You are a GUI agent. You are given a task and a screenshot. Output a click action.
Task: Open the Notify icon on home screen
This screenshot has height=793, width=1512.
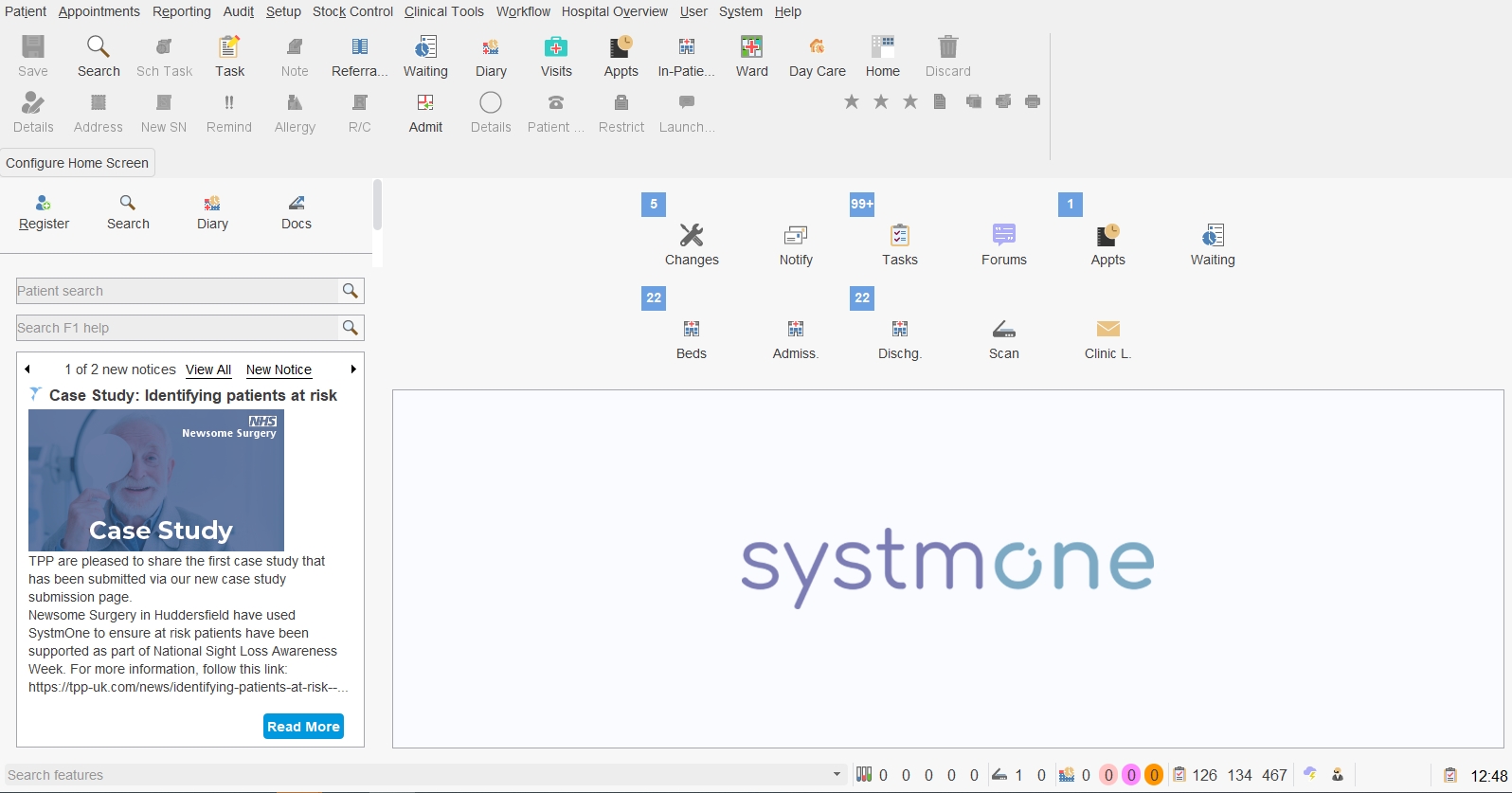pyautogui.click(x=796, y=244)
